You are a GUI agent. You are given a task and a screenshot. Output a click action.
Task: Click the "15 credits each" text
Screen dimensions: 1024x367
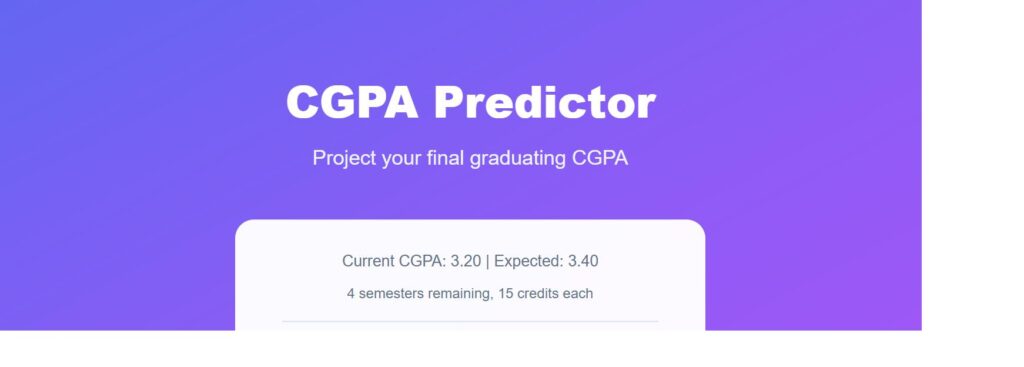545,294
